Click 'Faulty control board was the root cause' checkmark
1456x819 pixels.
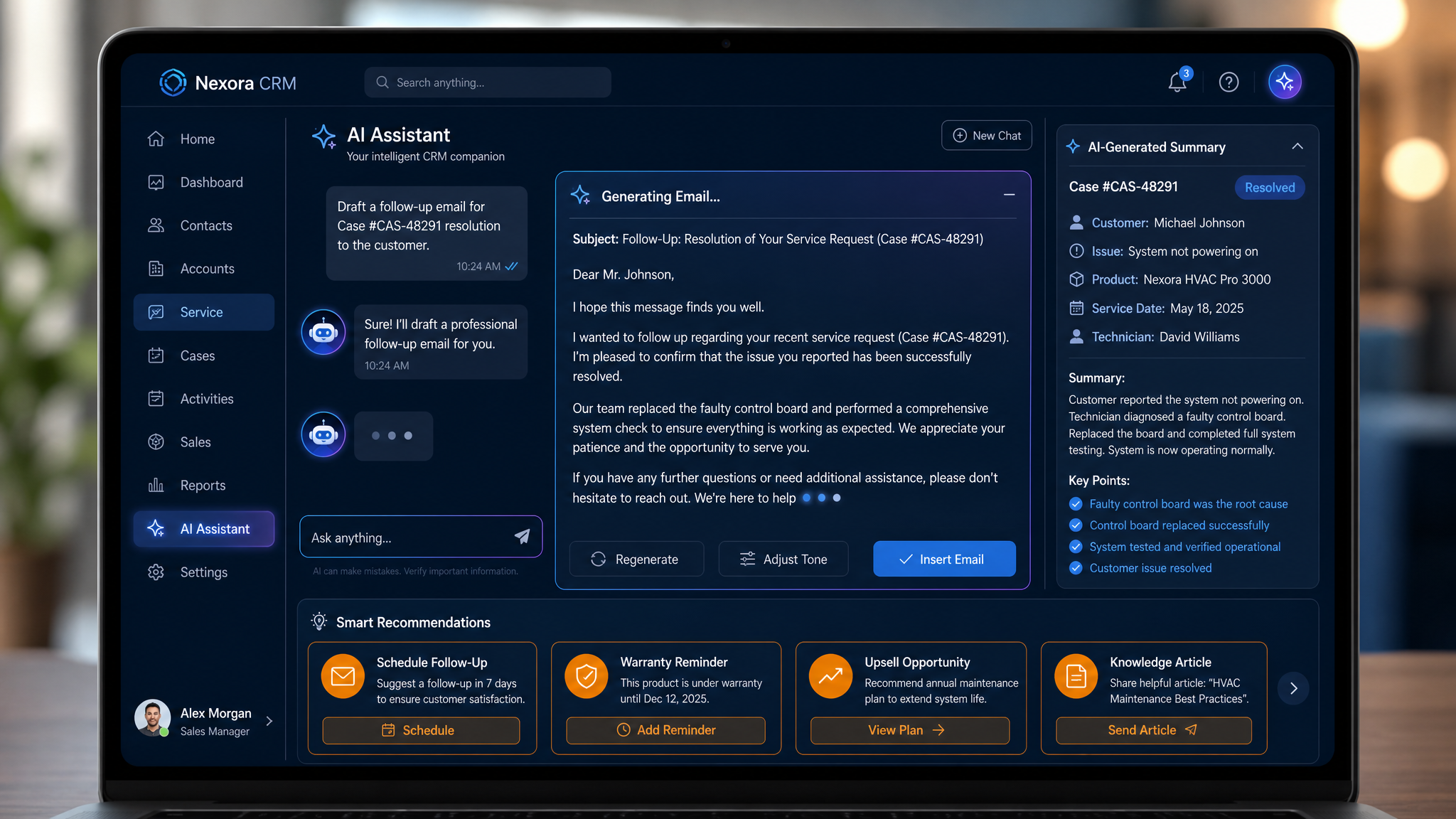[x=1076, y=504]
